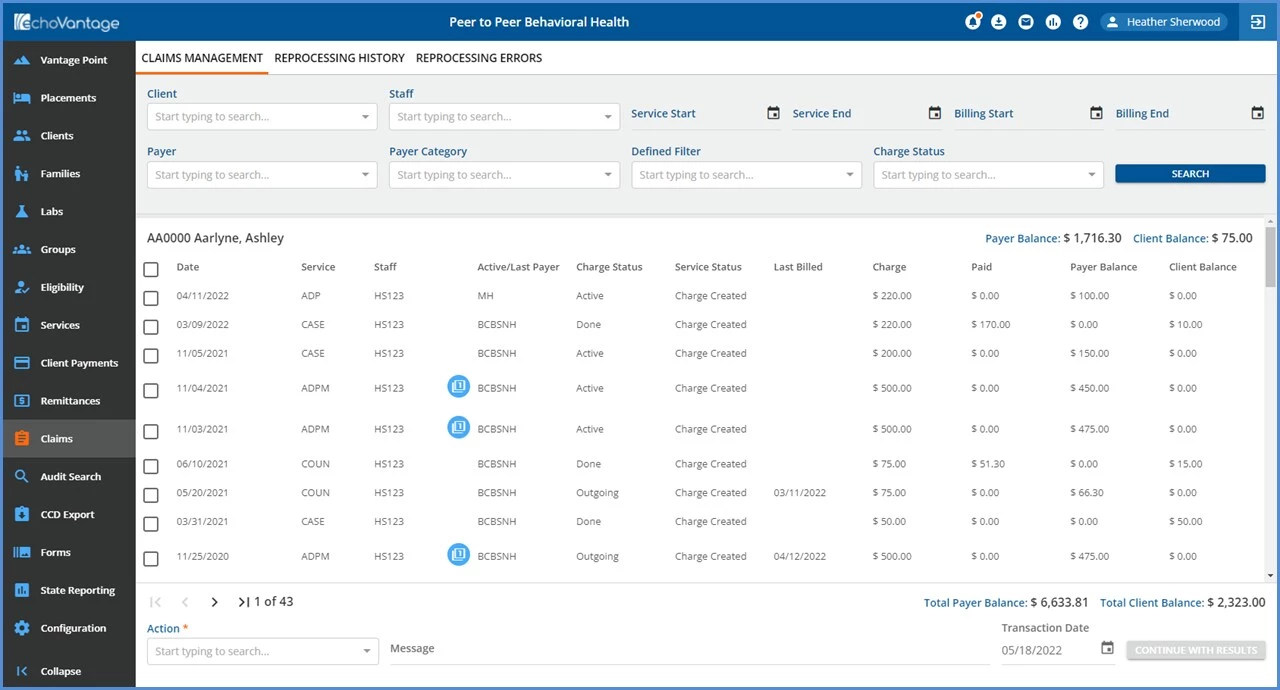This screenshot has width=1280, height=690.
Task: Click the logout icon in top right
Action: pyautogui.click(x=1258, y=22)
